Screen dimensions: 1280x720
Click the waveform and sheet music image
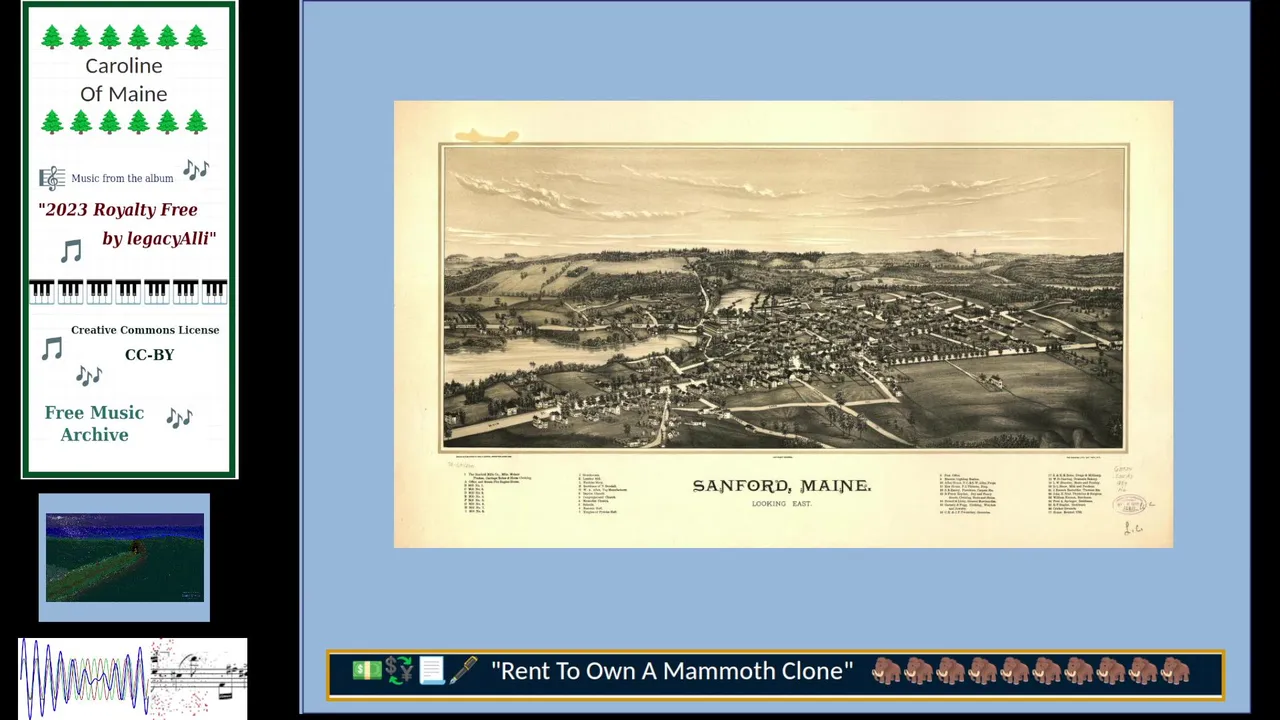133,678
